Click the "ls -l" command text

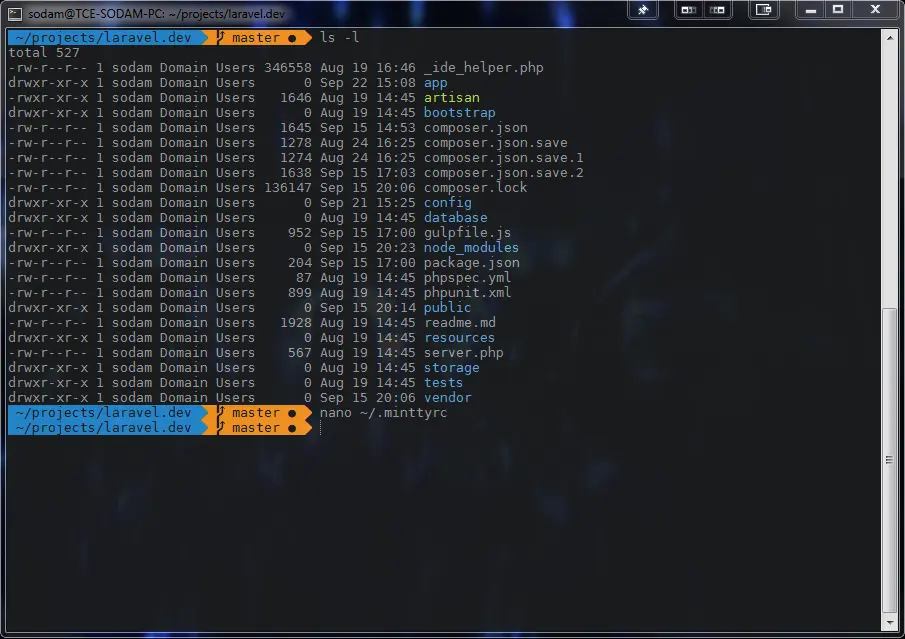tap(339, 38)
